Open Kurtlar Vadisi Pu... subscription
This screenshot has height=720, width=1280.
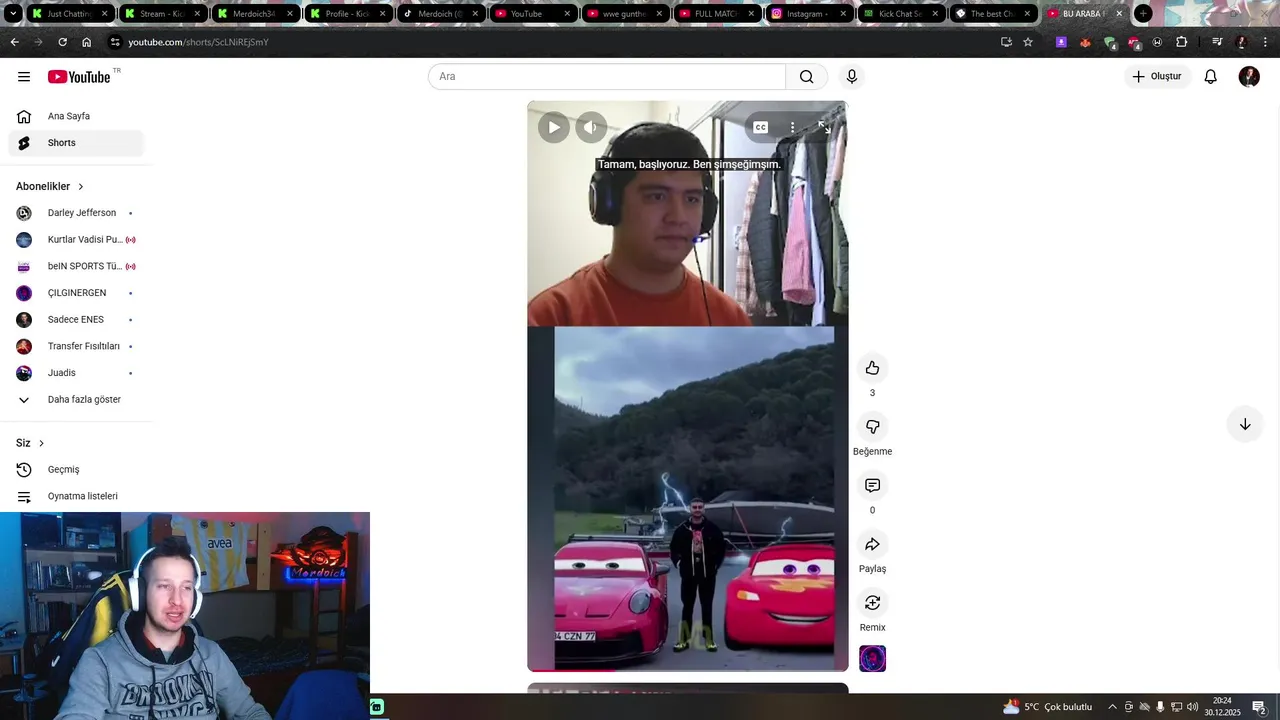pyautogui.click(x=76, y=240)
